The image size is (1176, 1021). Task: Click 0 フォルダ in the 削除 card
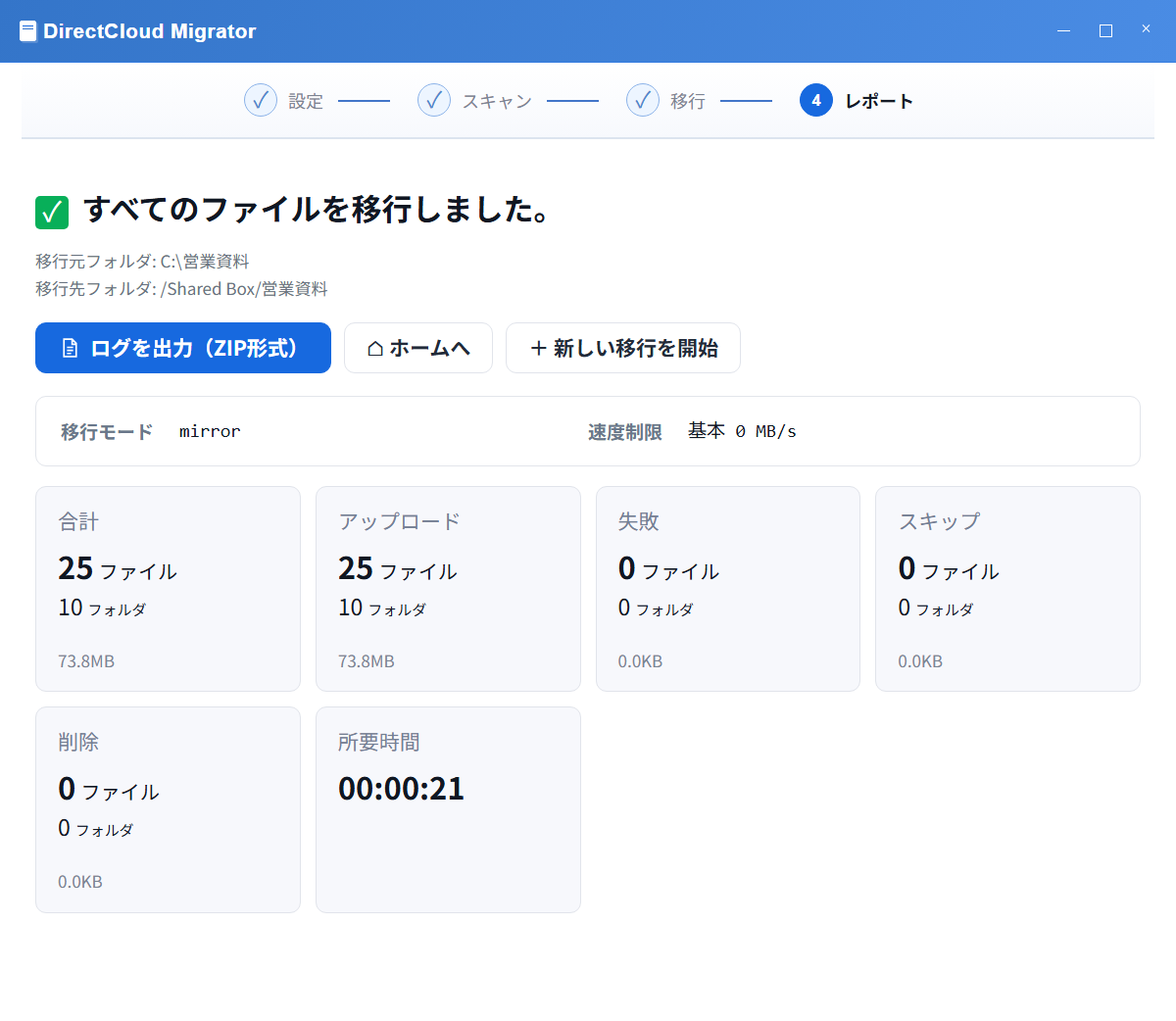pos(95,828)
